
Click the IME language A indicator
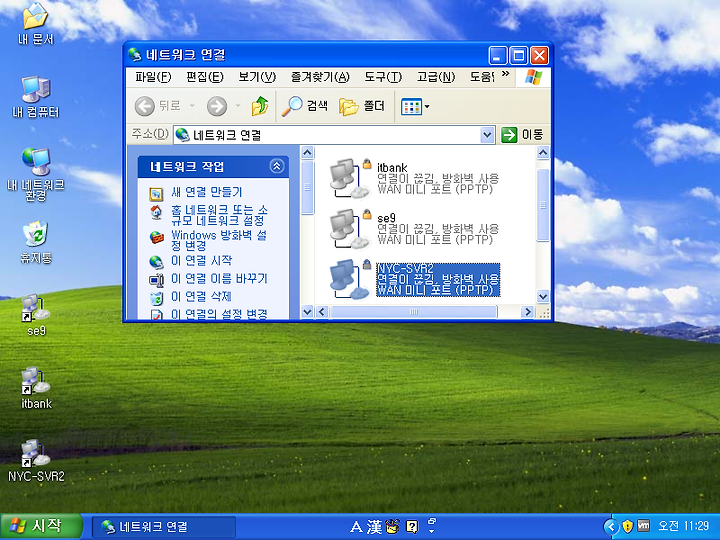356,527
